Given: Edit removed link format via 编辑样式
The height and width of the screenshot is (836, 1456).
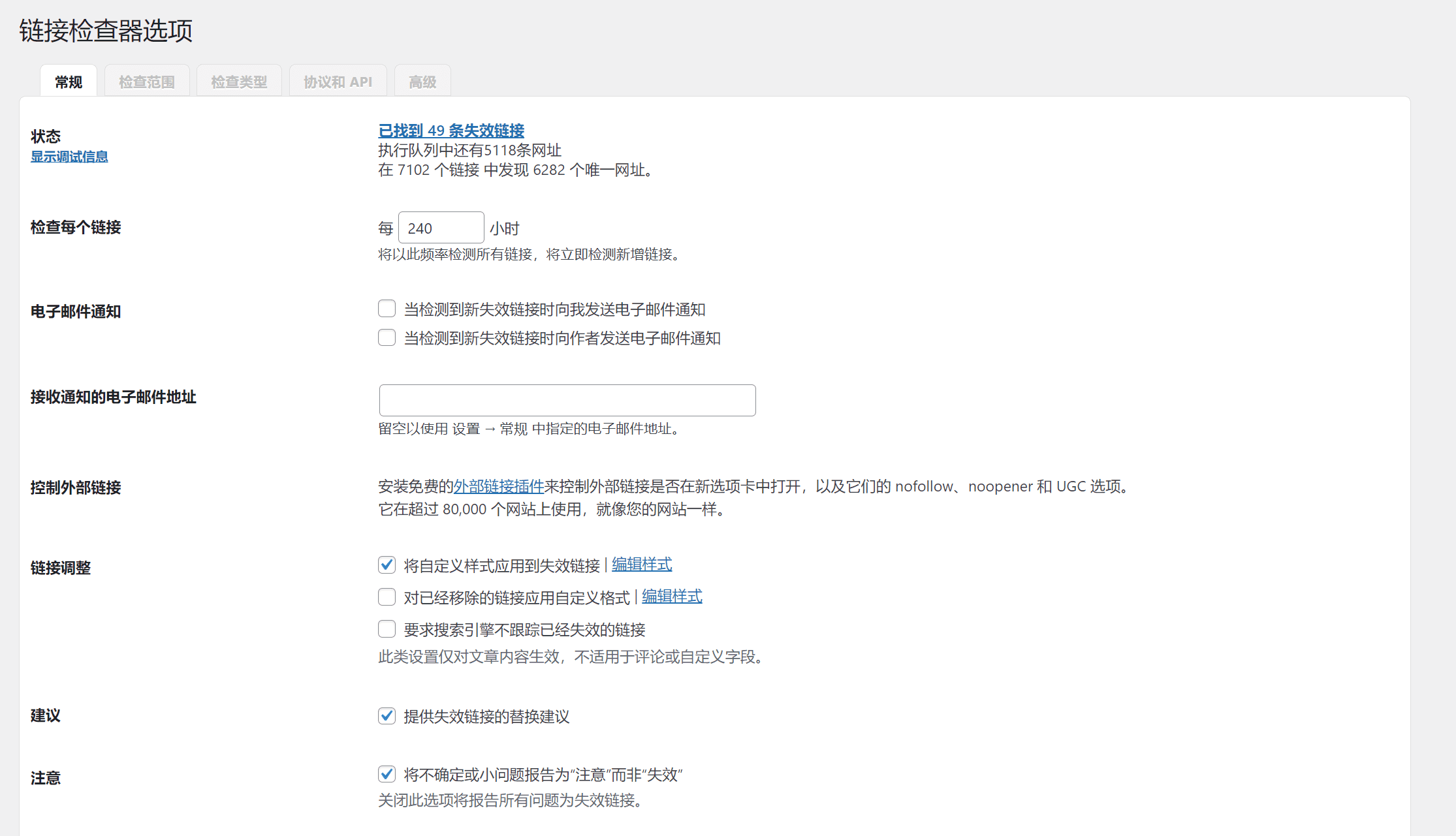Looking at the screenshot, I should 671,596.
